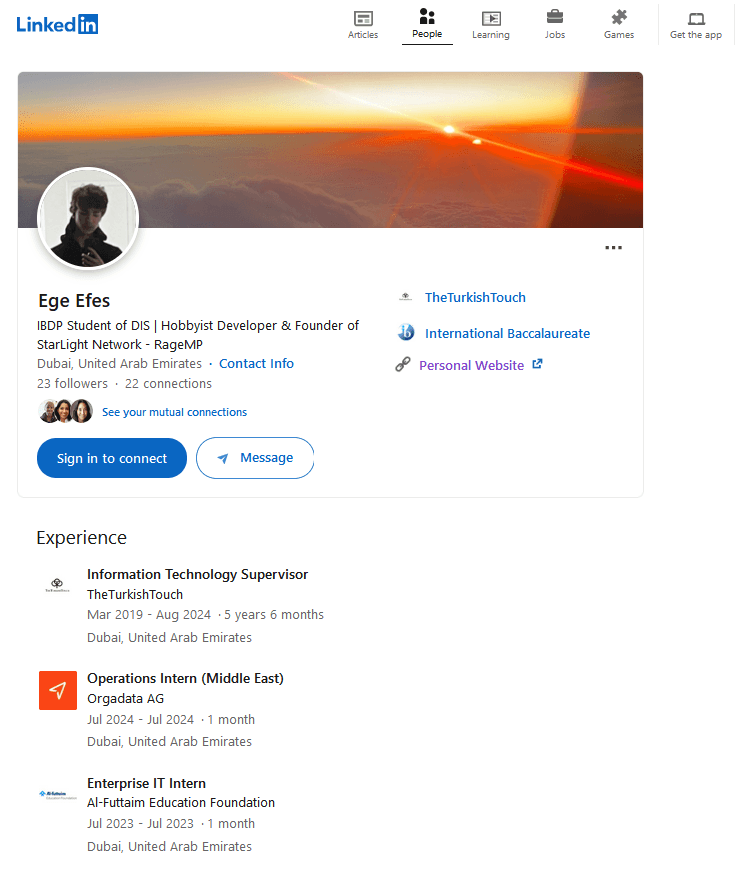747x869 pixels.
Task: Click the 22 connections count
Action: pyautogui.click(x=168, y=384)
